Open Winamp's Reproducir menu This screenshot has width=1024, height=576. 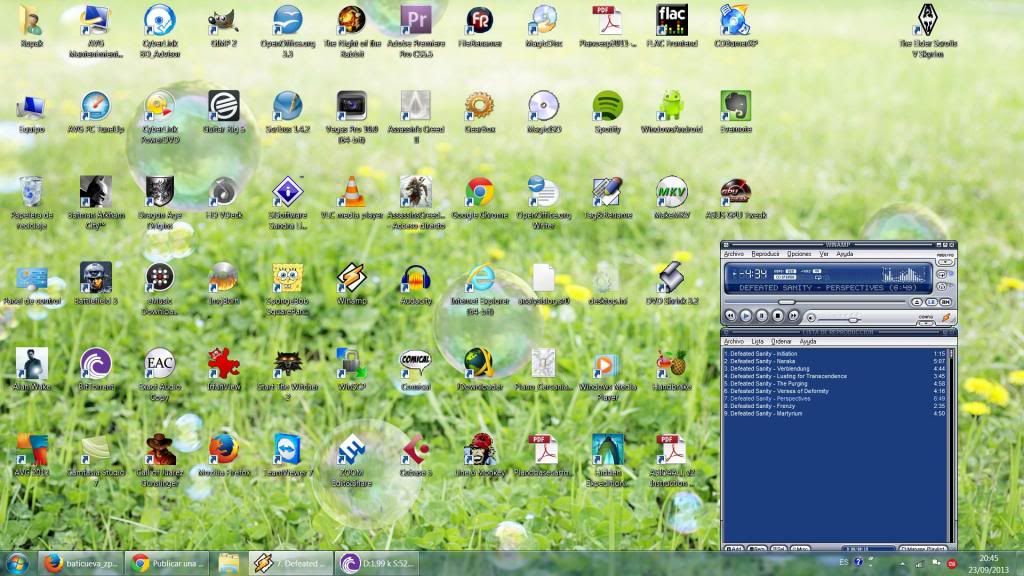click(x=765, y=254)
